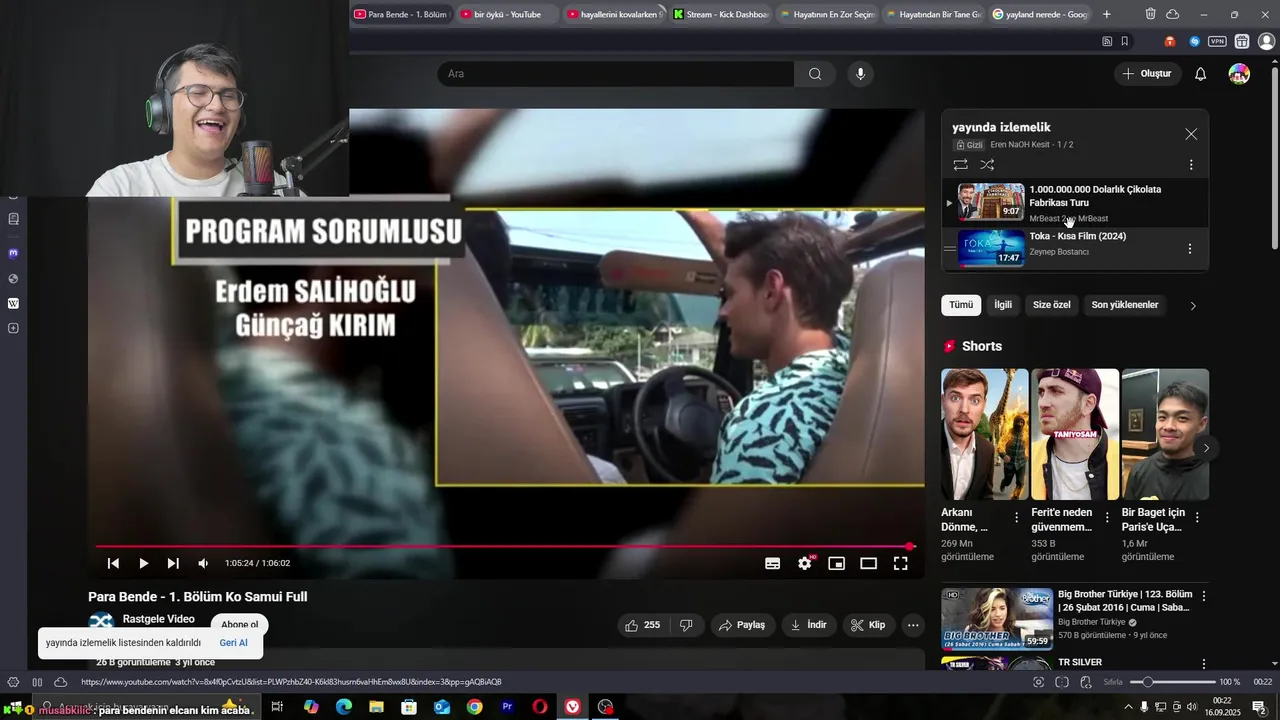
Task: Enable miniplayer mode
Action: click(x=837, y=563)
